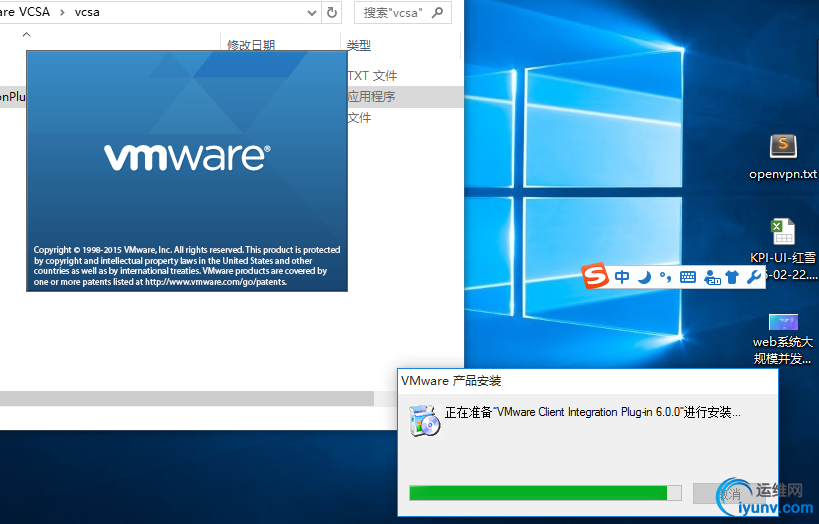The image size is (819, 524).
Task: Click the VMware Client Integration Plug-in status text
Action: [x=592, y=412]
